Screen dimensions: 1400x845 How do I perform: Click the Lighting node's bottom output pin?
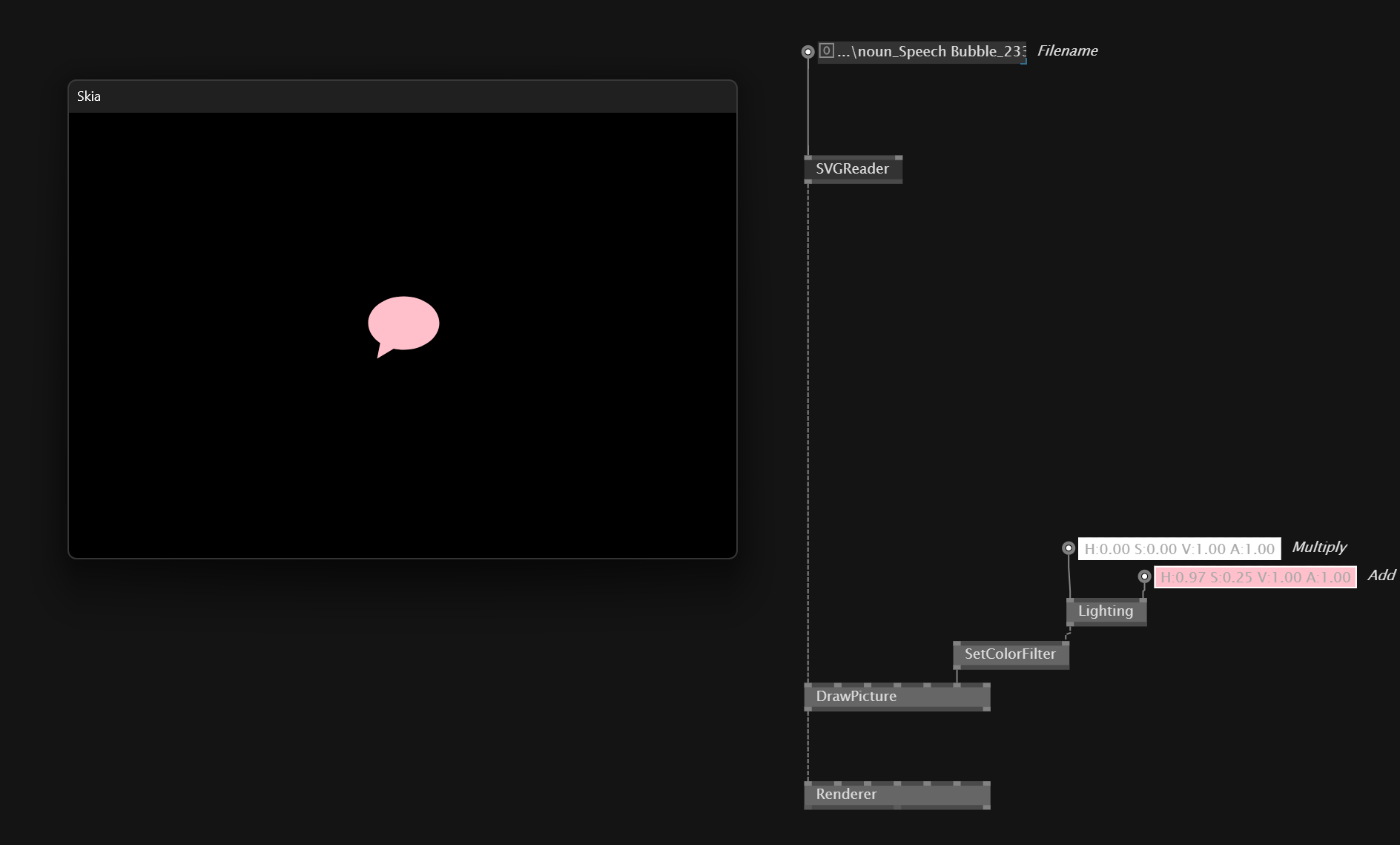click(1070, 625)
